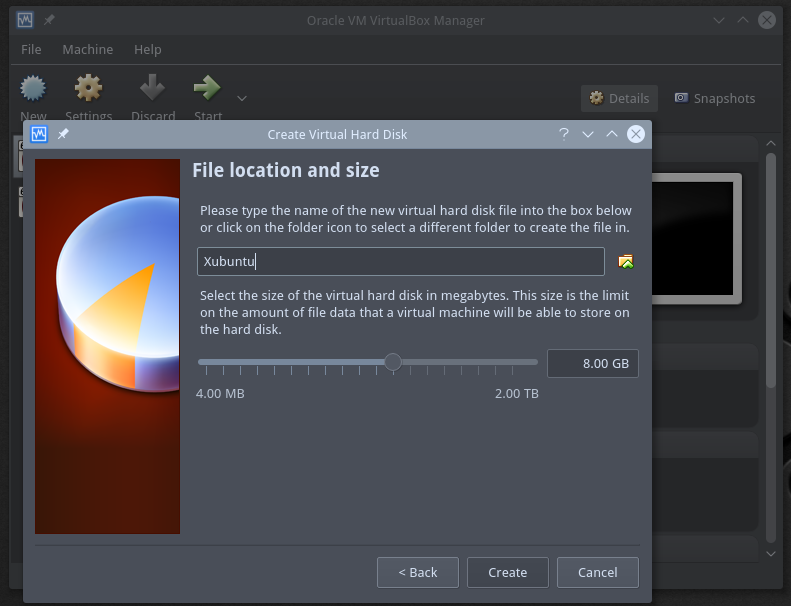Close the Create Virtual Hard Disk dialog
791x606 pixels.
[x=636, y=134]
